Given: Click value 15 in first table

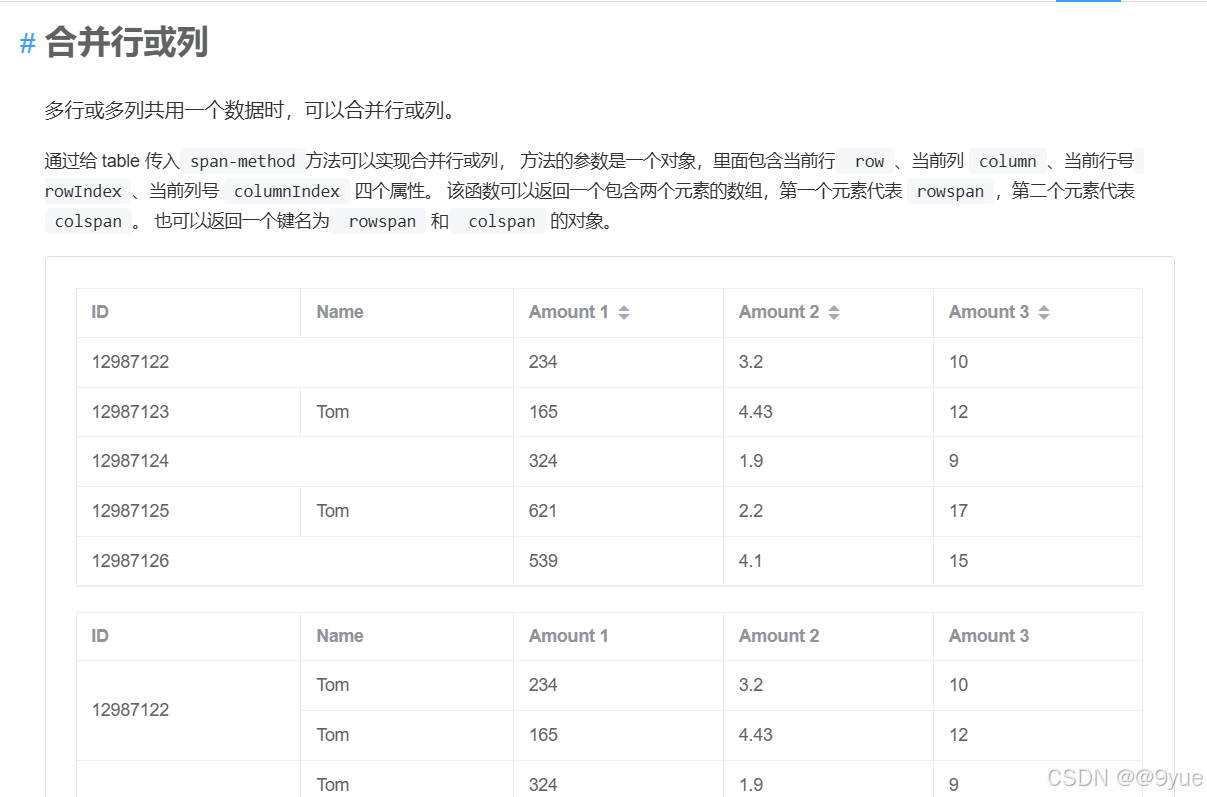Looking at the screenshot, I should pos(958,561).
